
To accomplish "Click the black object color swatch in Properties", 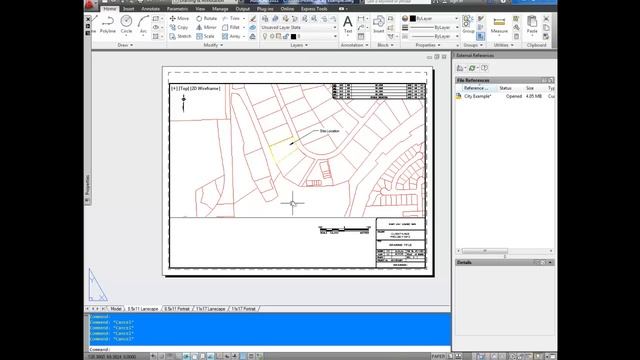I will pos(413,18).
